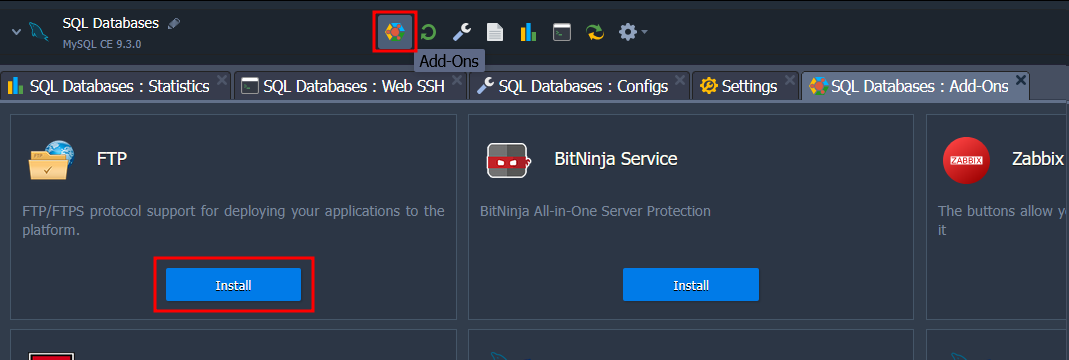Close the Web SSH tab
The image size is (1069, 360).
457,80
